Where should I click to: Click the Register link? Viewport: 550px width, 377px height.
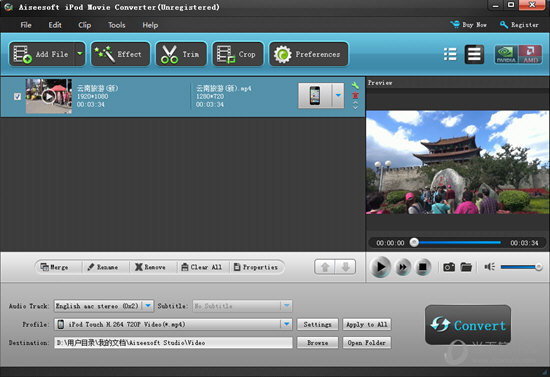519,25
